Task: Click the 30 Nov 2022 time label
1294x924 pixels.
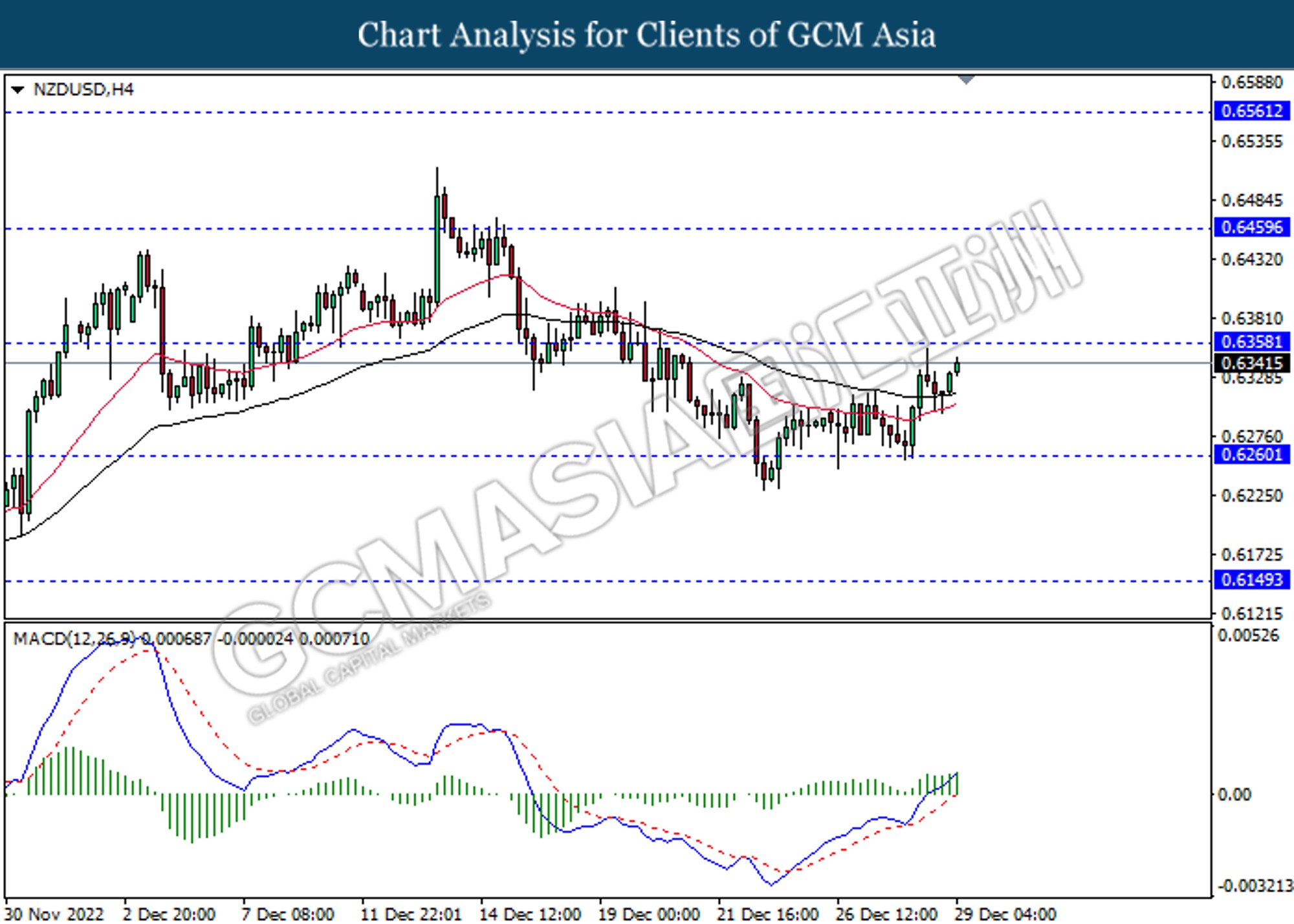Action: (x=54, y=914)
